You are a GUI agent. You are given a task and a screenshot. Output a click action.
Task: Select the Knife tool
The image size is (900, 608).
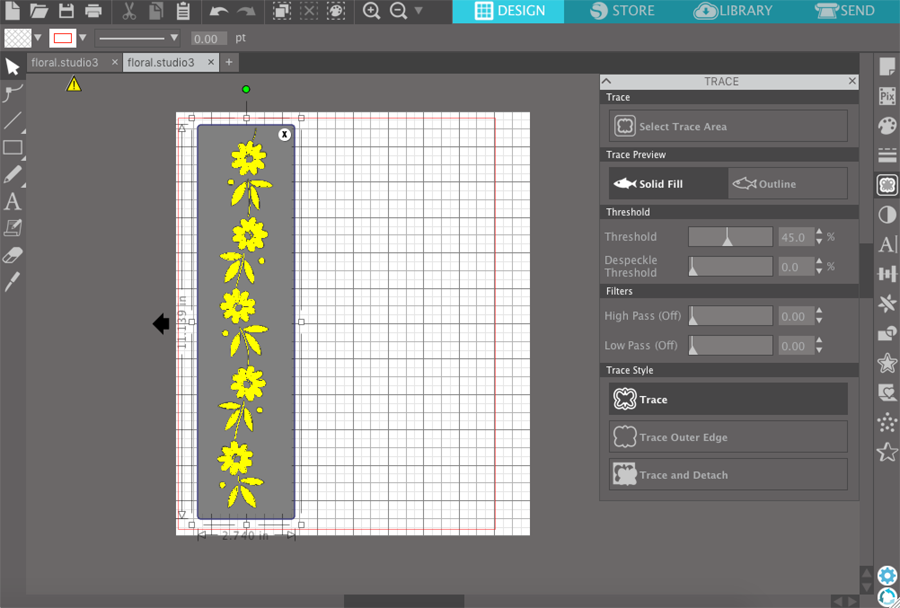(x=12, y=281)
